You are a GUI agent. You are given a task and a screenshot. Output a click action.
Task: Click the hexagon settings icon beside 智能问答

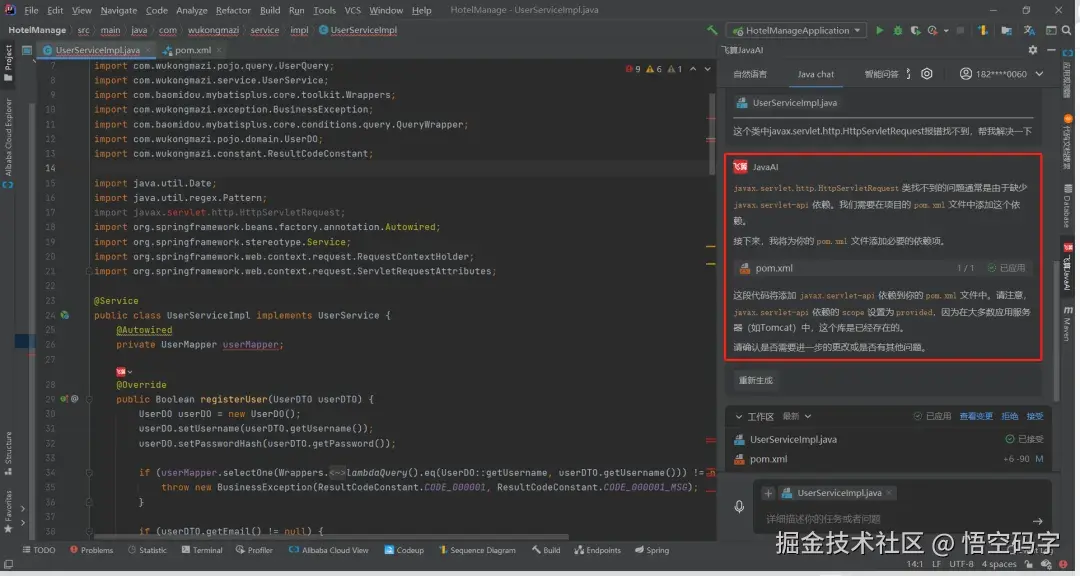point(927,74)
